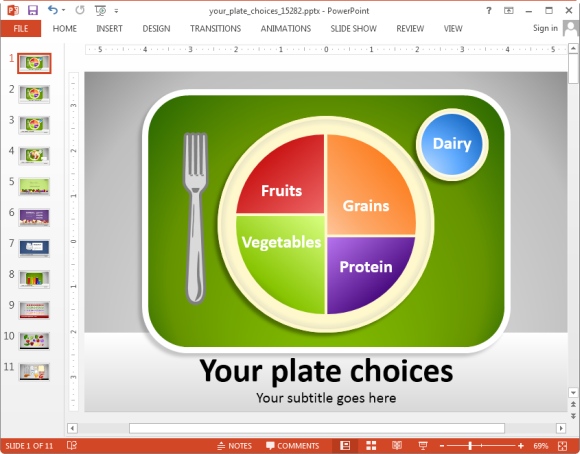This screenshot has height=454, width=580.
Task: Toggle the COMMENTS pane
Action: (292, 446)
